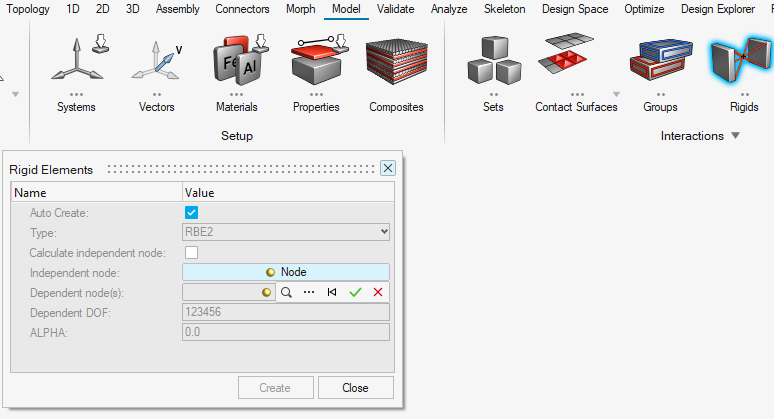Click the Dependent node(s) input field
This screenshot has width=774, height=419.
click(x=229, y=292)
